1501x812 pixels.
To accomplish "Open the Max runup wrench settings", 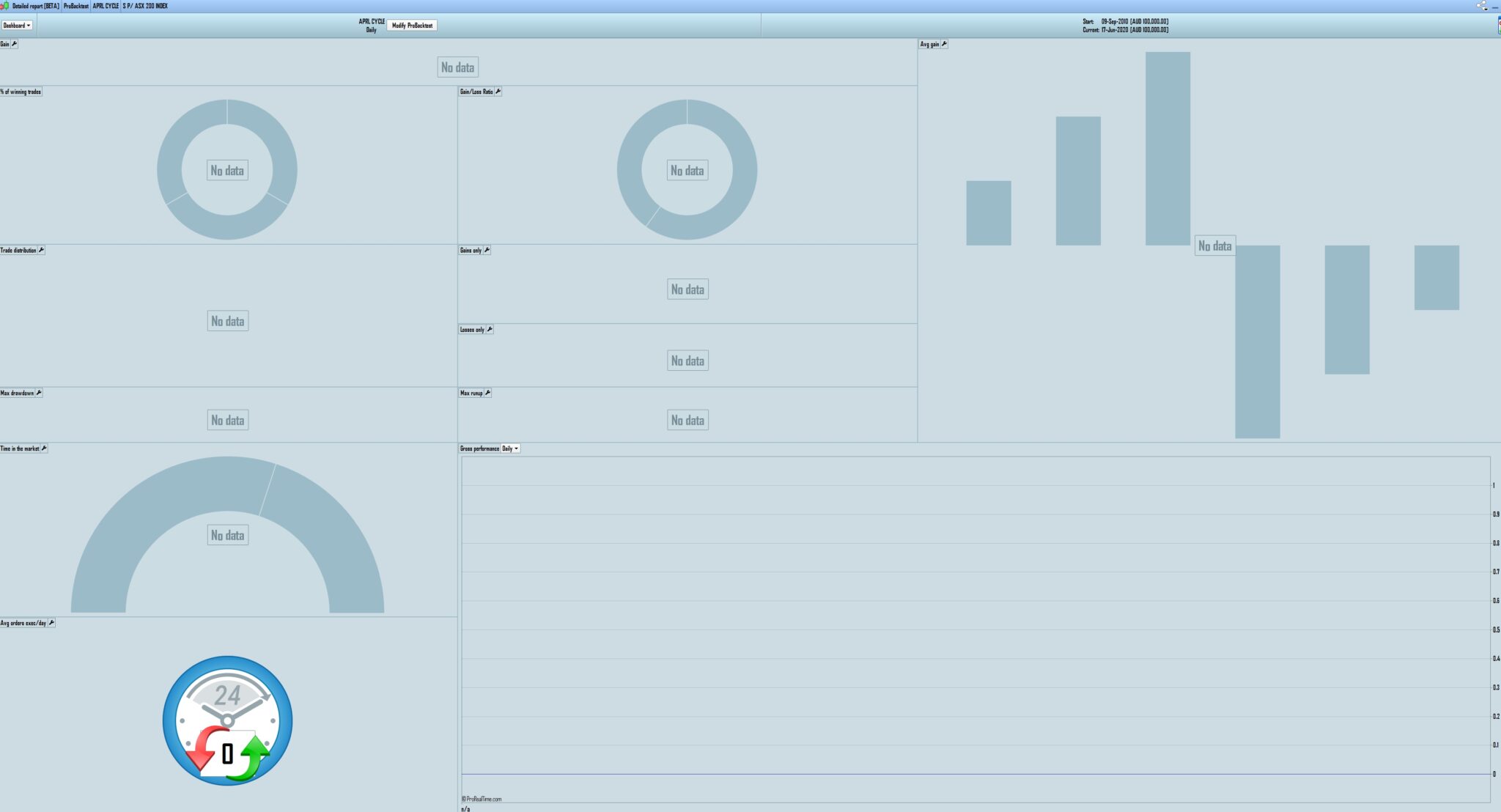I will click(488, 393).
